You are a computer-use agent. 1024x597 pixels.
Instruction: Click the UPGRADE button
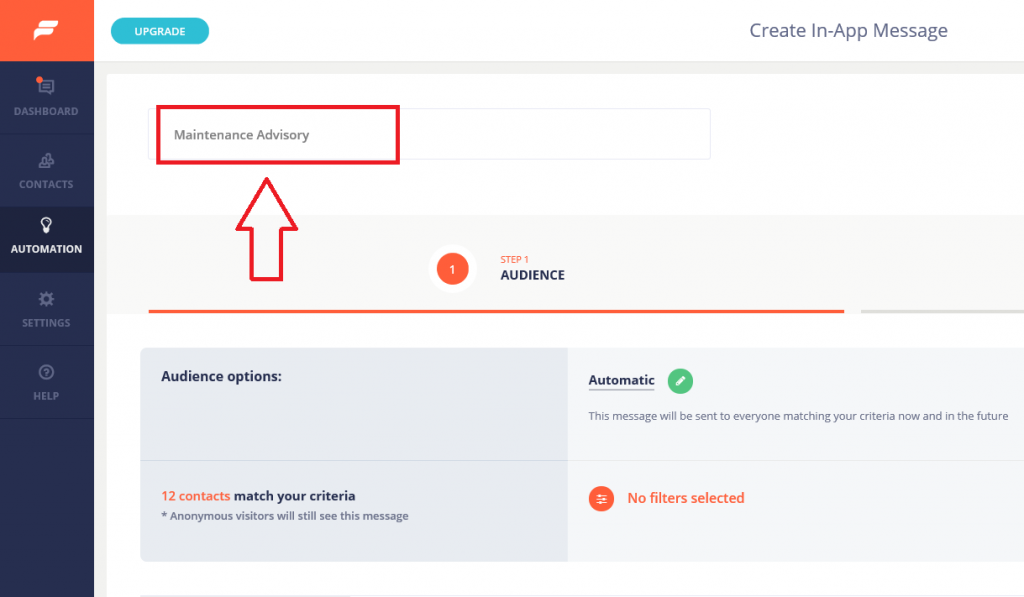point(159,31)
